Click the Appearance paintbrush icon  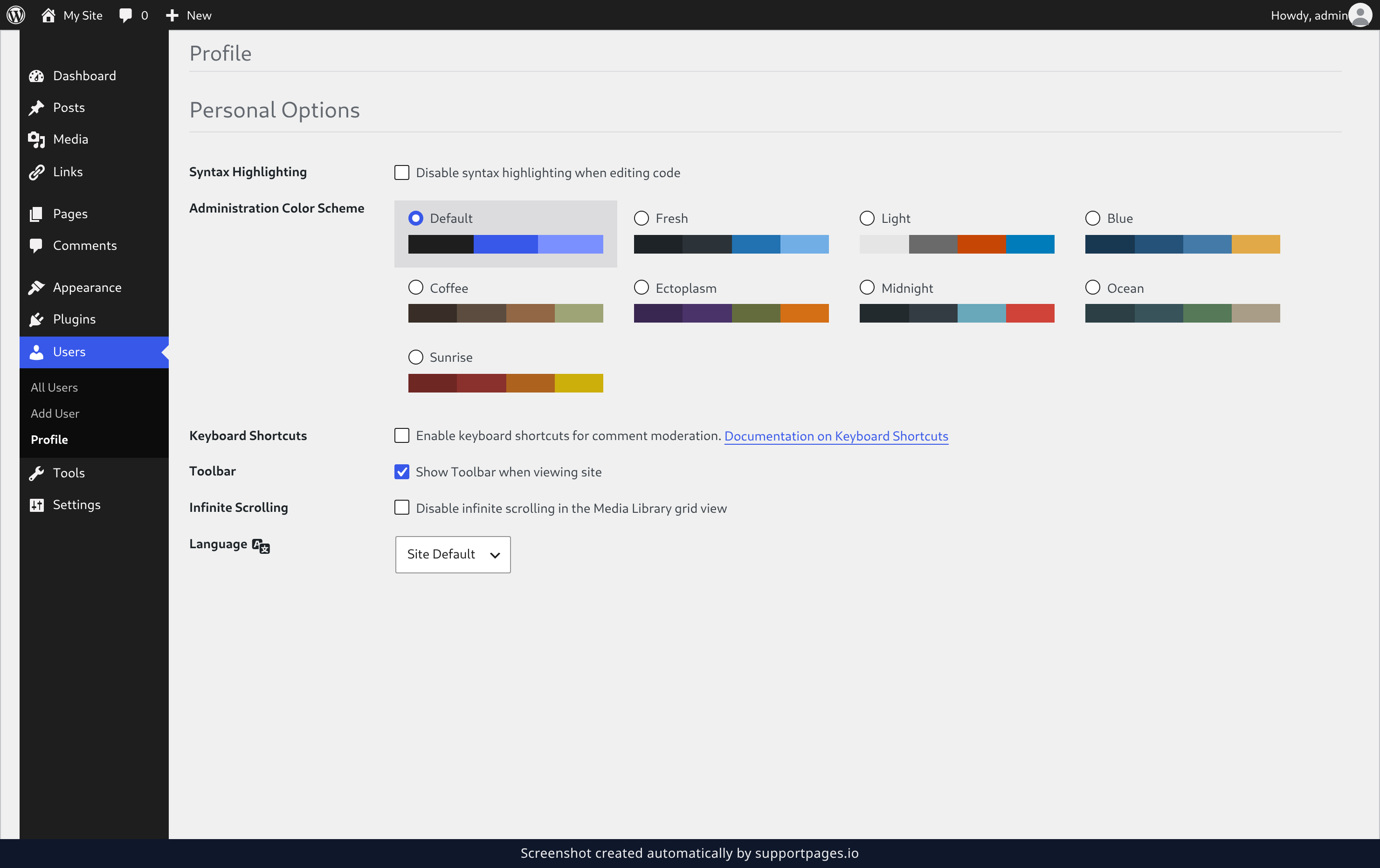(37, 288)
